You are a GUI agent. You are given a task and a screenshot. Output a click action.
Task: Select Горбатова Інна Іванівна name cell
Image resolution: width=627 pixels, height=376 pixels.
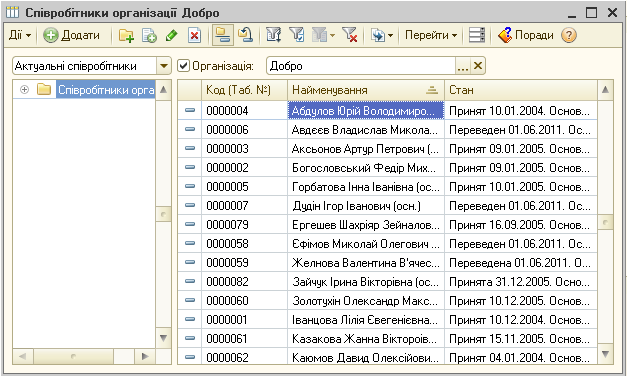(365, 186)
